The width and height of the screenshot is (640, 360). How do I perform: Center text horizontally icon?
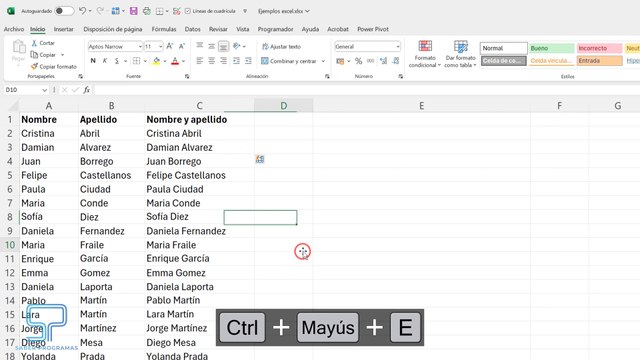211,61
